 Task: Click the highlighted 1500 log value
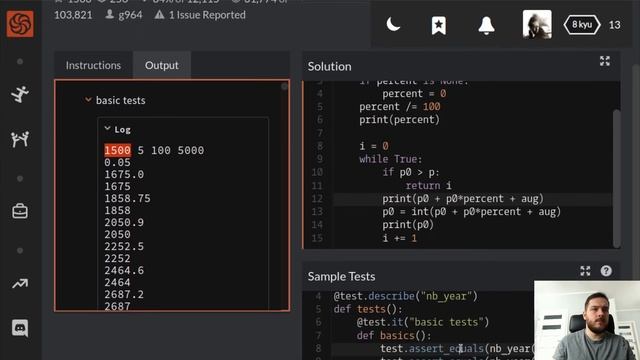118,150
